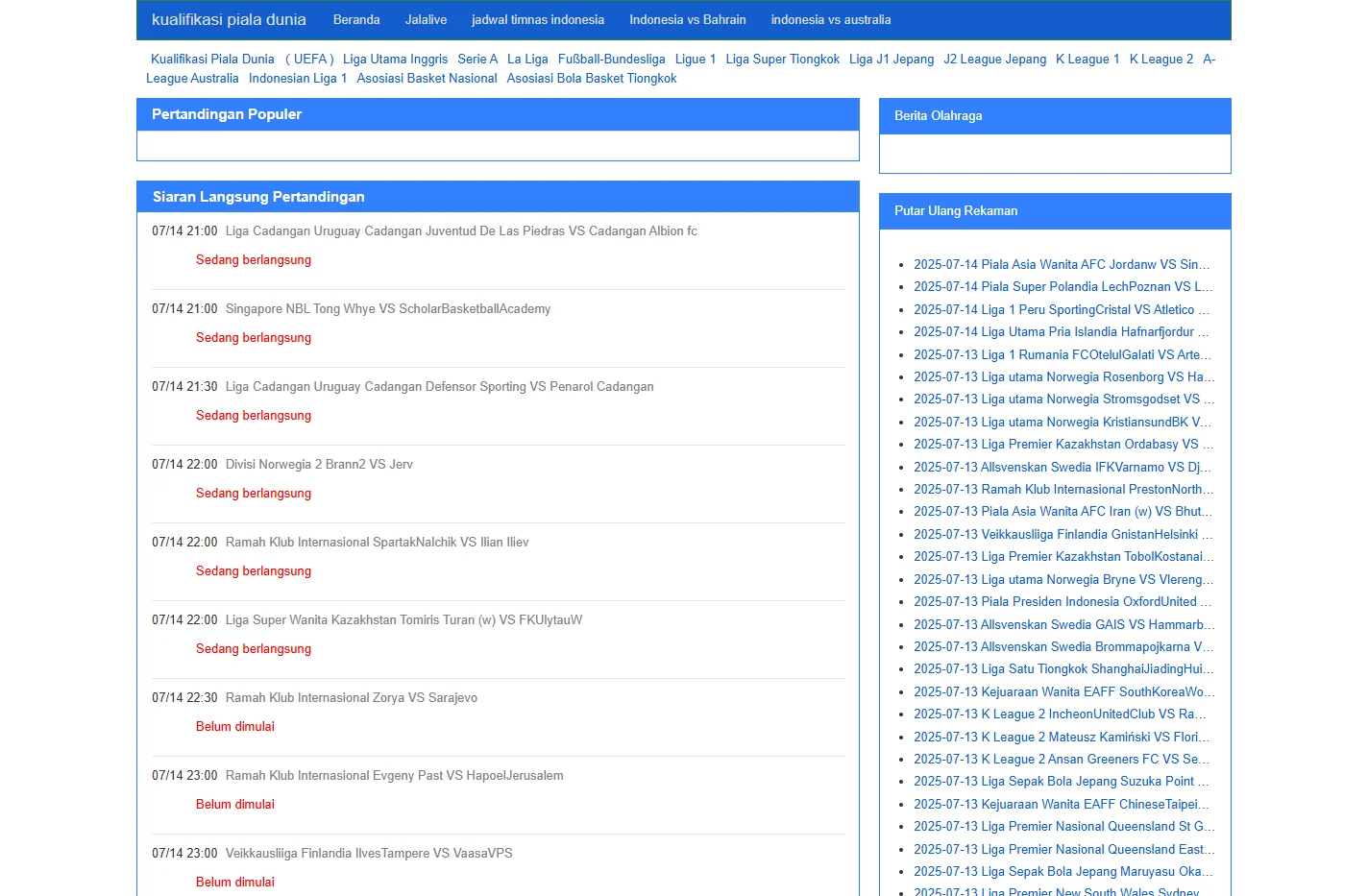1368x896 pixels.
Task: Open the Jalalive menu item
Action: pos(426,19)
